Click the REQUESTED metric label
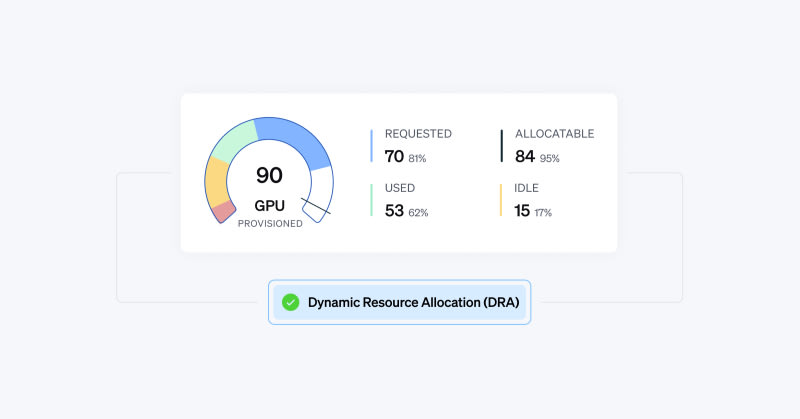This screenshot has width=800, height=419. pyautogui.click(x=418, y=133)
